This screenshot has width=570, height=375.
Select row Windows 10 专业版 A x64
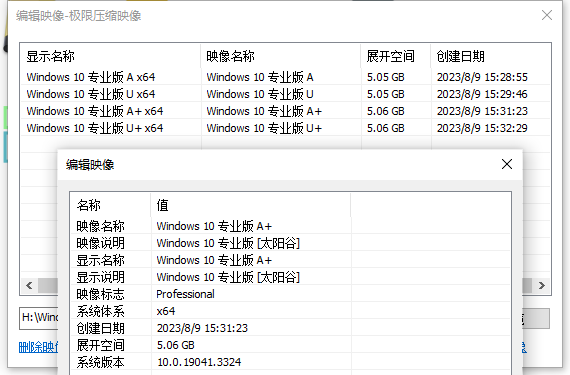285,77
